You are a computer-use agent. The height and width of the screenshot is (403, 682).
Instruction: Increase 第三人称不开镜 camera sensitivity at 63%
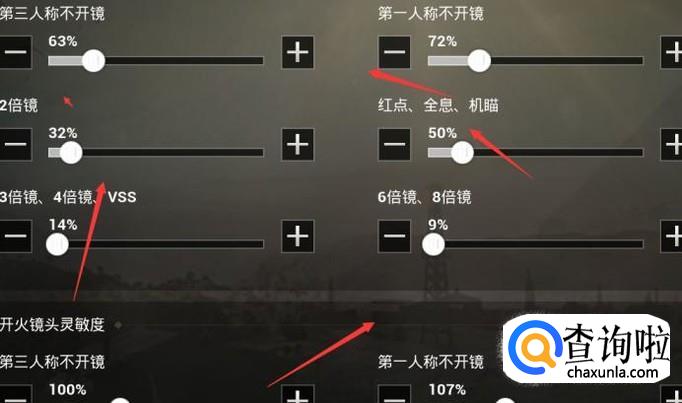(x=298, y=53)
